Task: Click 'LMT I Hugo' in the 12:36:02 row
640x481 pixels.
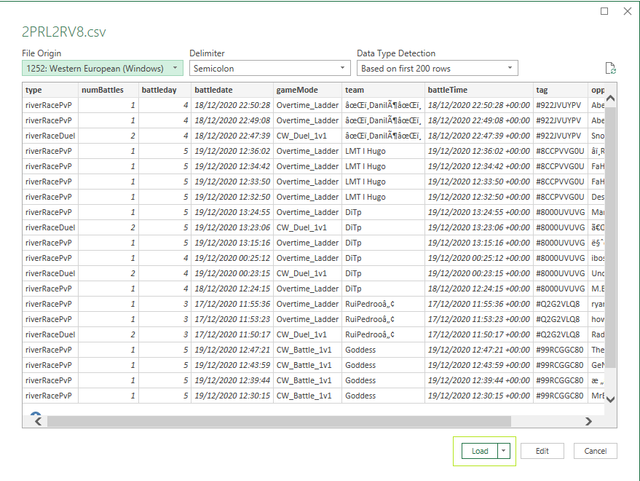Action: pos(383,151)
